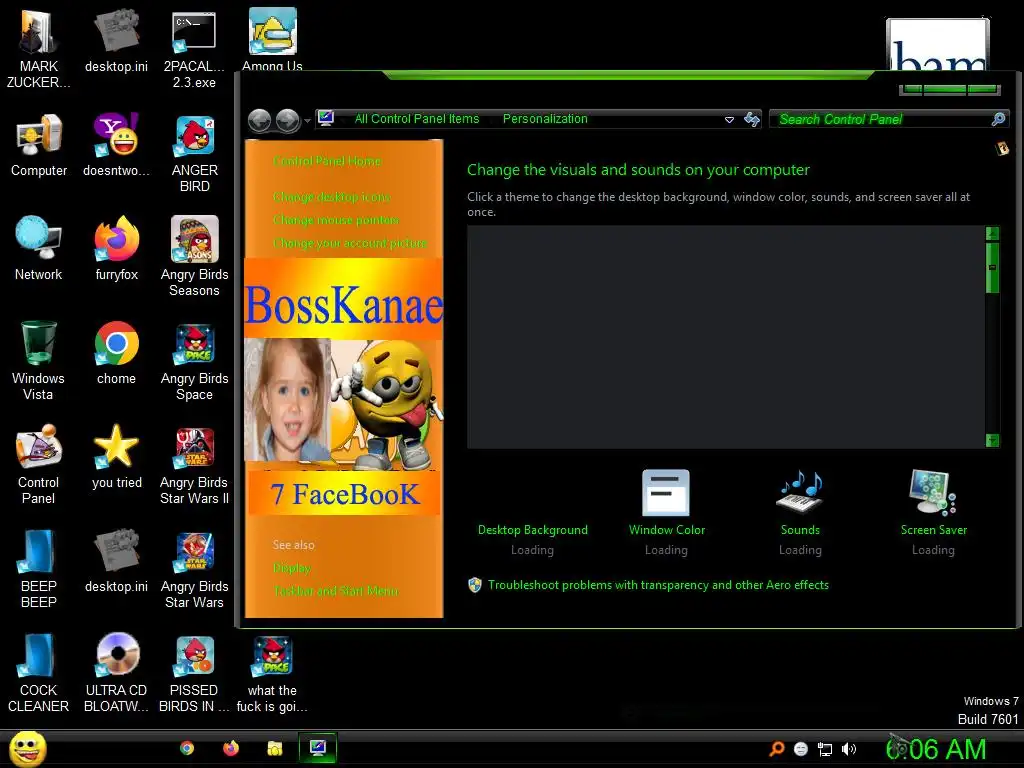Open Change mouse pointers link
1024x768 pixels.
pos(336,220)
